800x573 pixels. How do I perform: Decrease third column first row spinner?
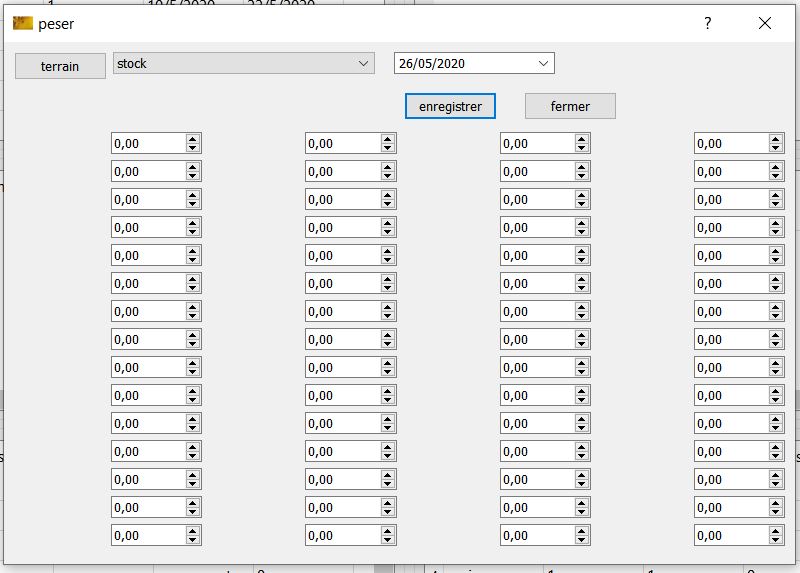point(582,148)
